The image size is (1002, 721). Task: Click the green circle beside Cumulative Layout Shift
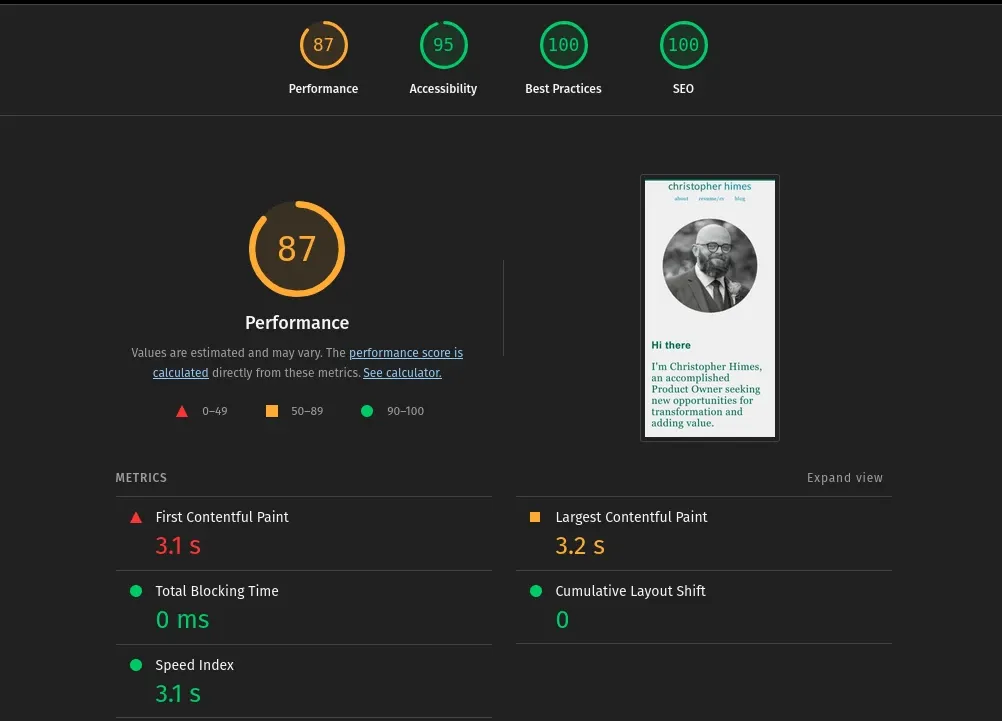click(536, 591)
